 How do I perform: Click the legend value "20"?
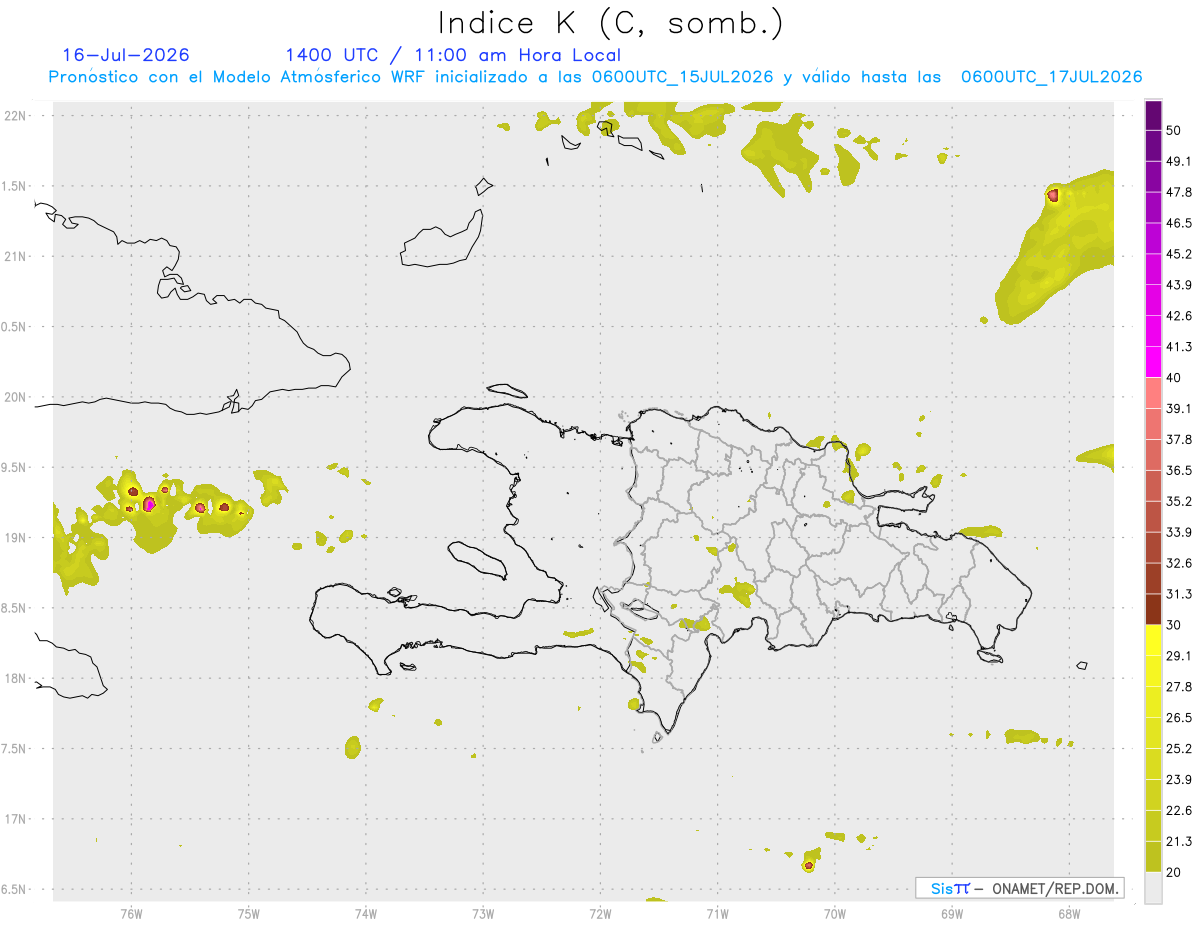[1175, 872]
